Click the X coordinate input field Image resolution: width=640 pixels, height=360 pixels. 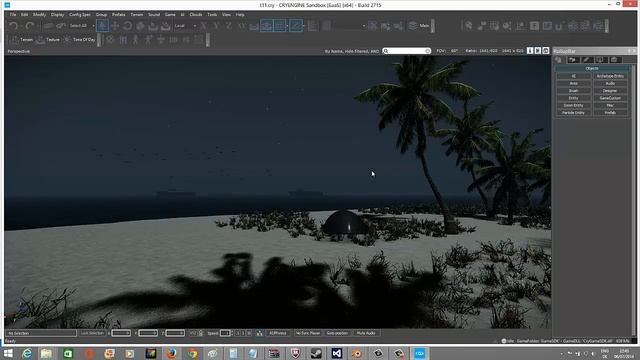[x=121, y=333]
